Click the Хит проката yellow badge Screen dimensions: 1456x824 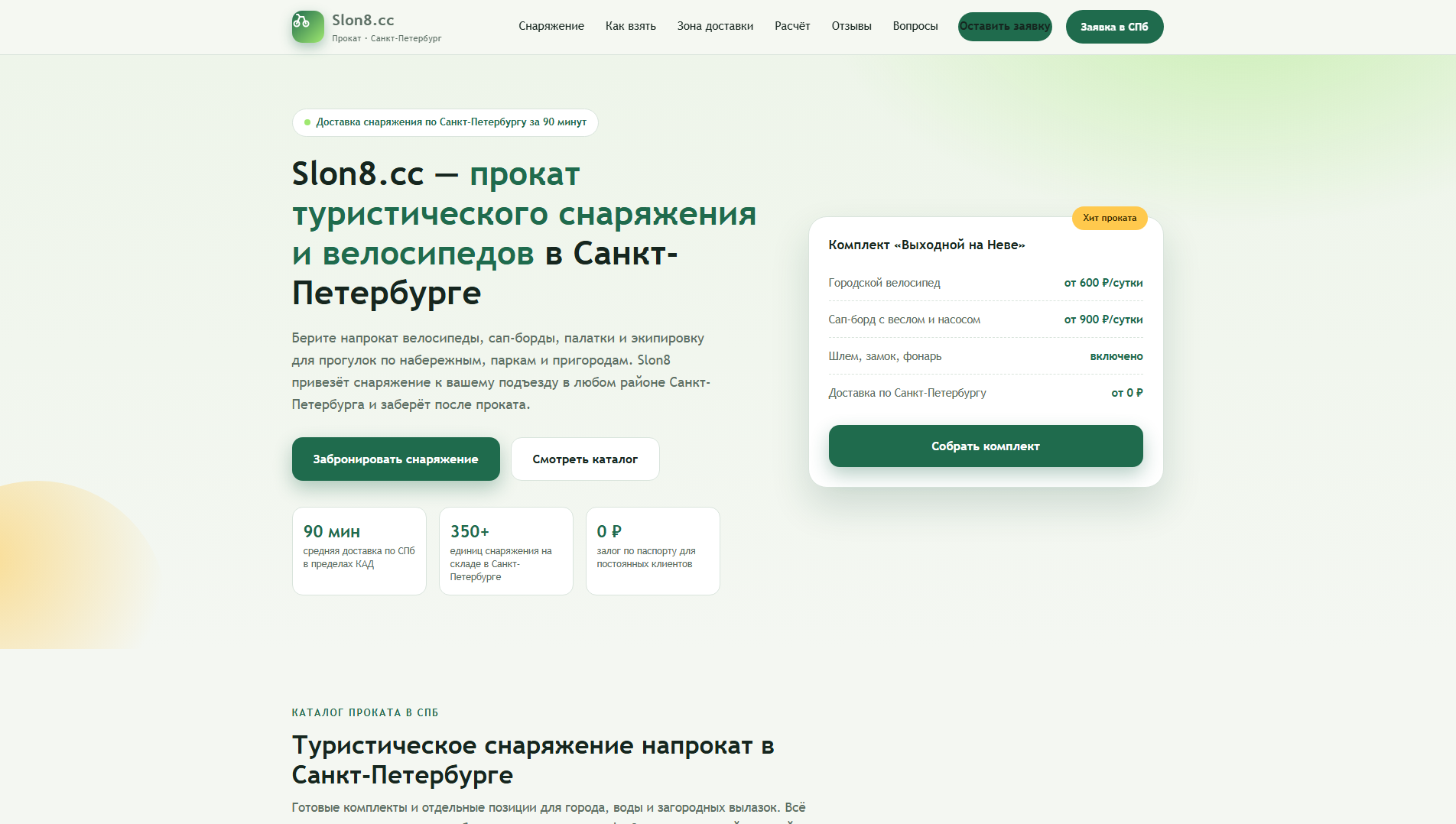1110,218
